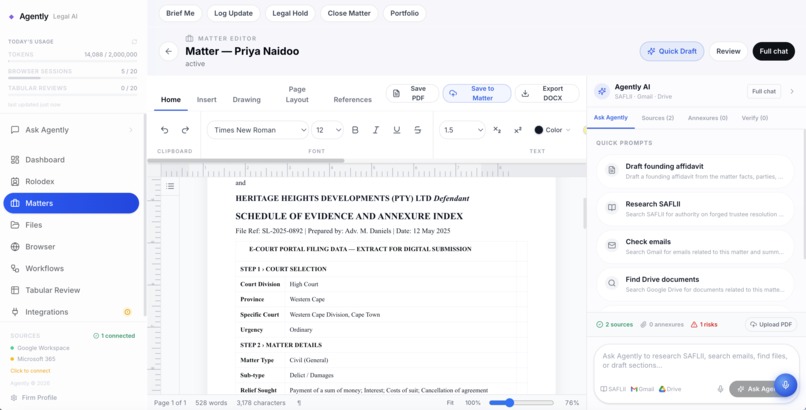
Task: Choose the Check emails quick prompt
Action: pos(695,247)
